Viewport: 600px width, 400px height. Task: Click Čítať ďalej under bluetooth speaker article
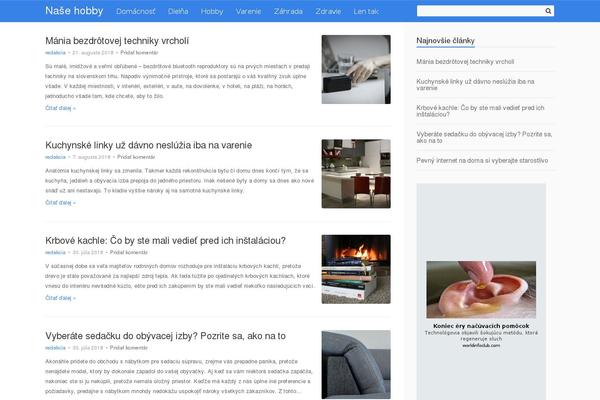point(60,108)
